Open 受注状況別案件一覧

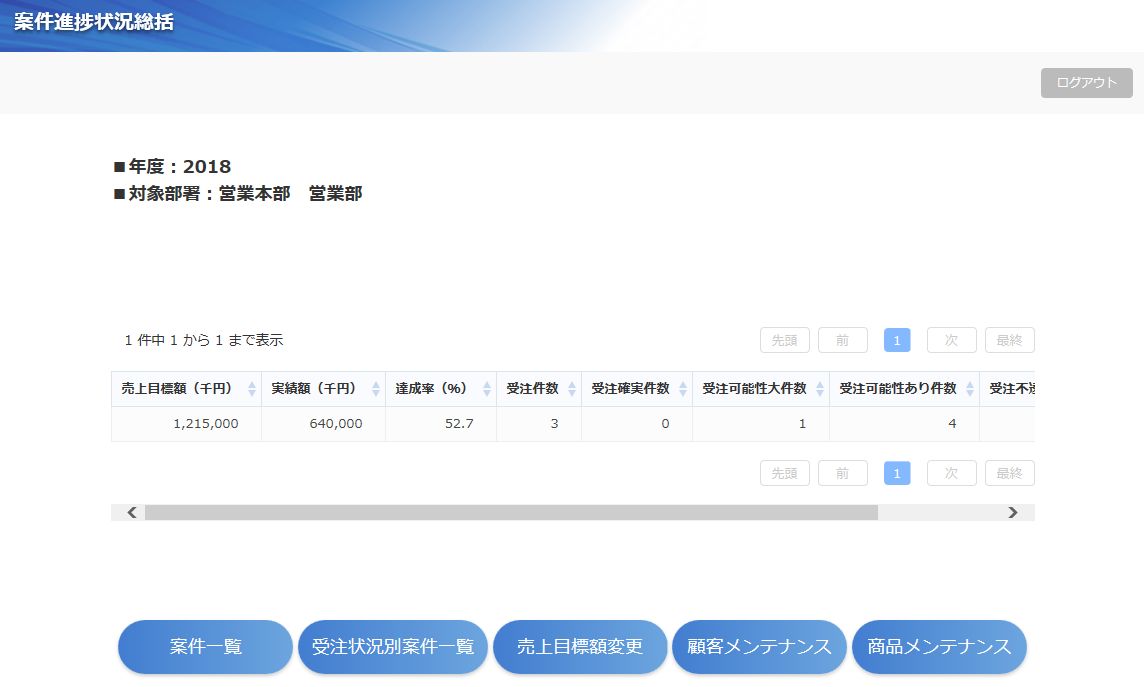tap(392, 647)
